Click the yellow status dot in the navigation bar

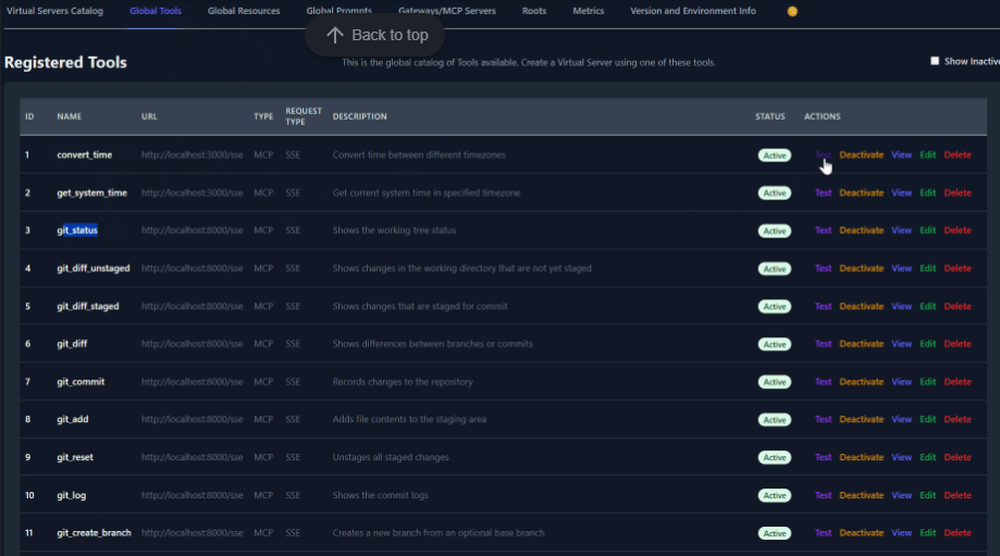pos(792,11)
